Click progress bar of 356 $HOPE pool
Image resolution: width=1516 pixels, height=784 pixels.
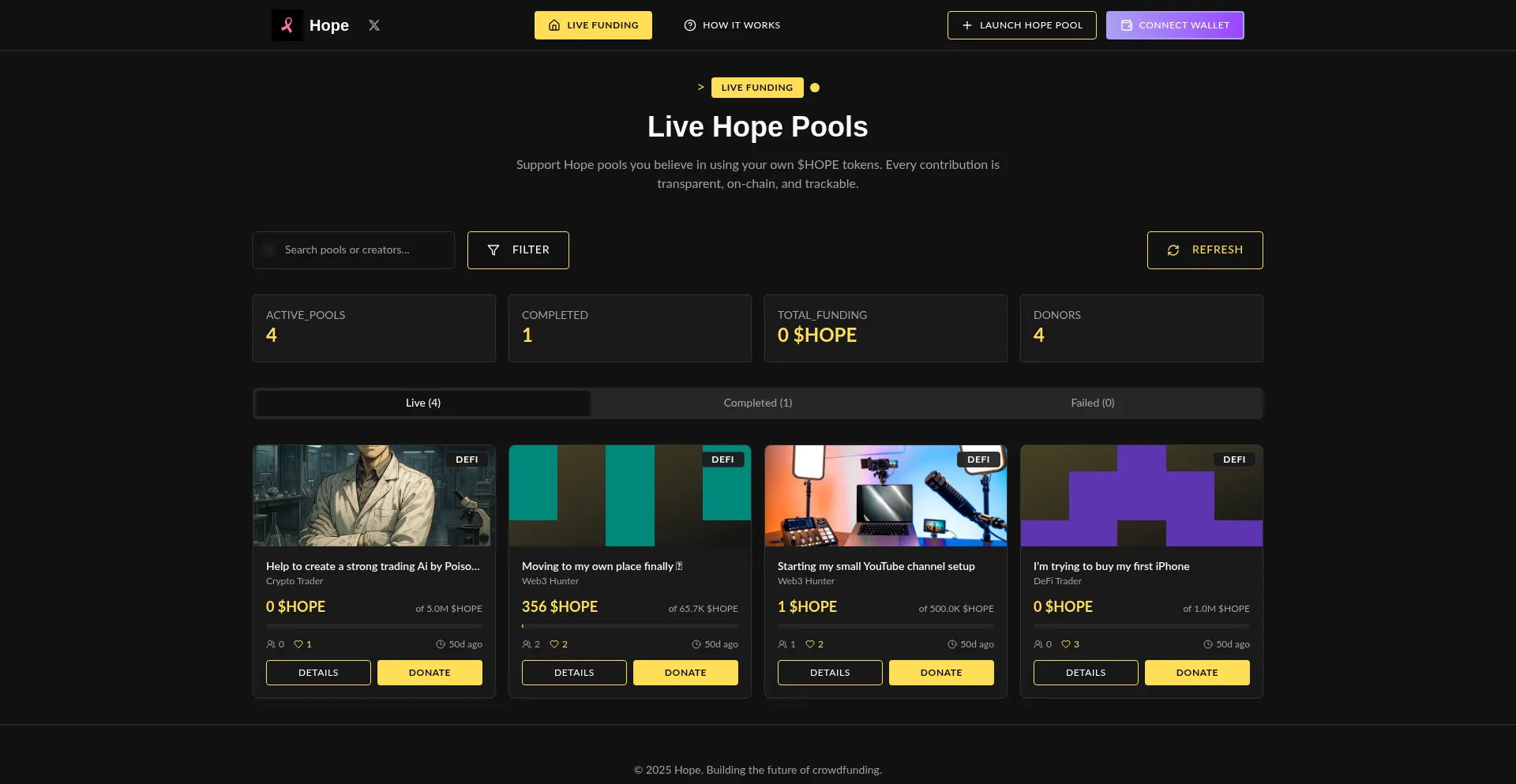coord(630,626)
